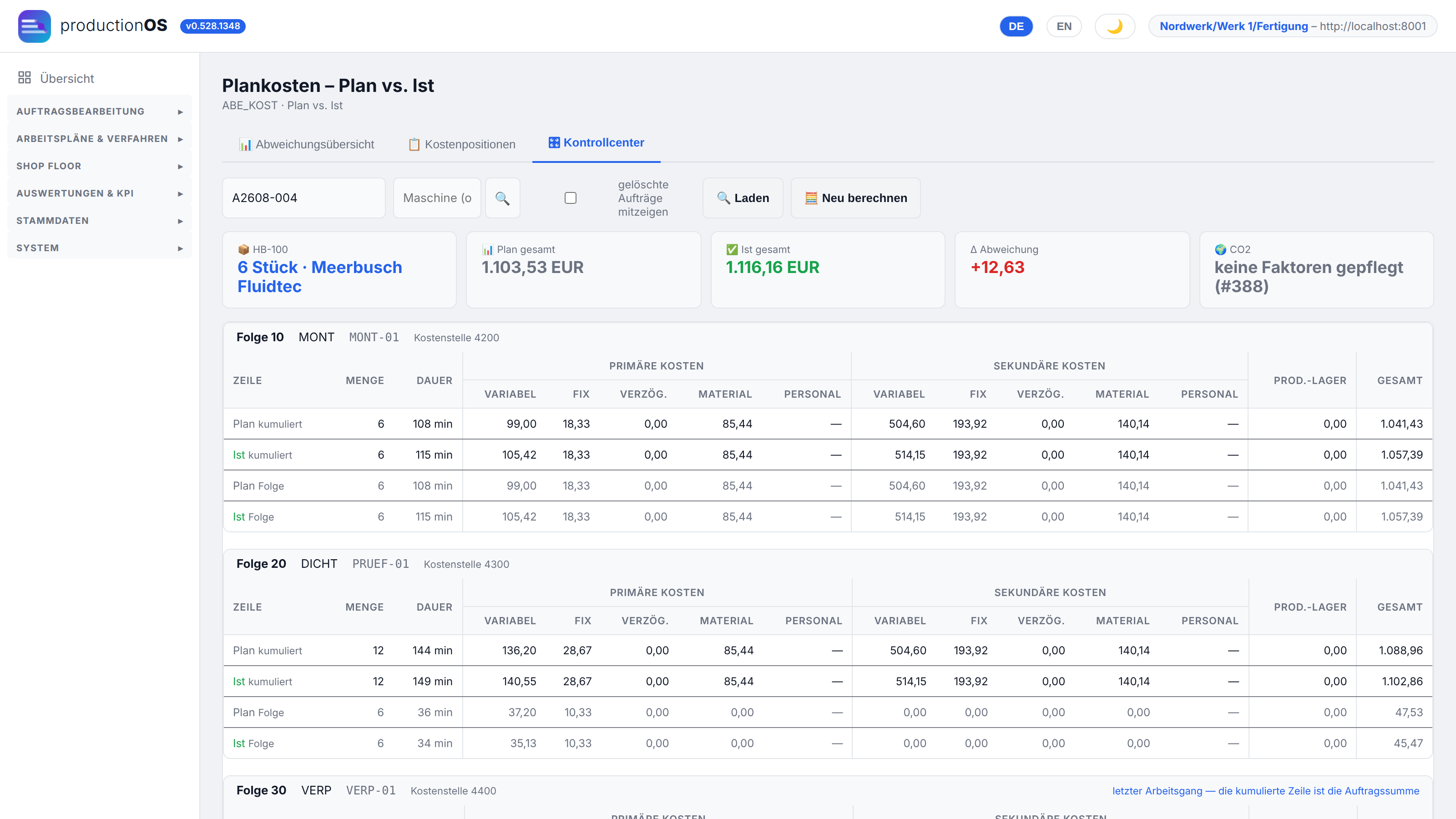Enable gelöschte Aufträge mitzeigen checkbox
The height and width of the screenshot is (819, 1456).
tap(570, 198)
